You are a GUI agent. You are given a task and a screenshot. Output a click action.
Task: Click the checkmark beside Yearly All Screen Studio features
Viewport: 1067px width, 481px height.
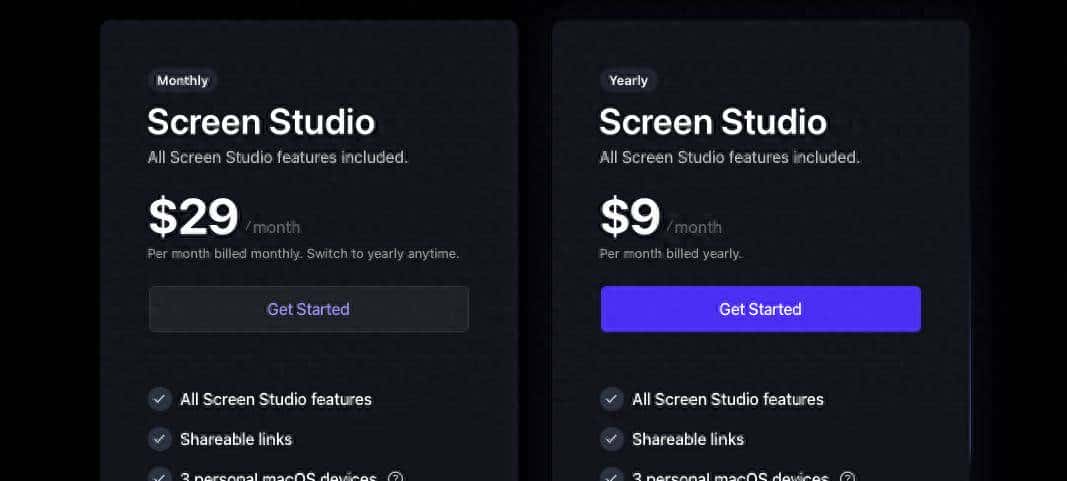click(x=611, y=399)
